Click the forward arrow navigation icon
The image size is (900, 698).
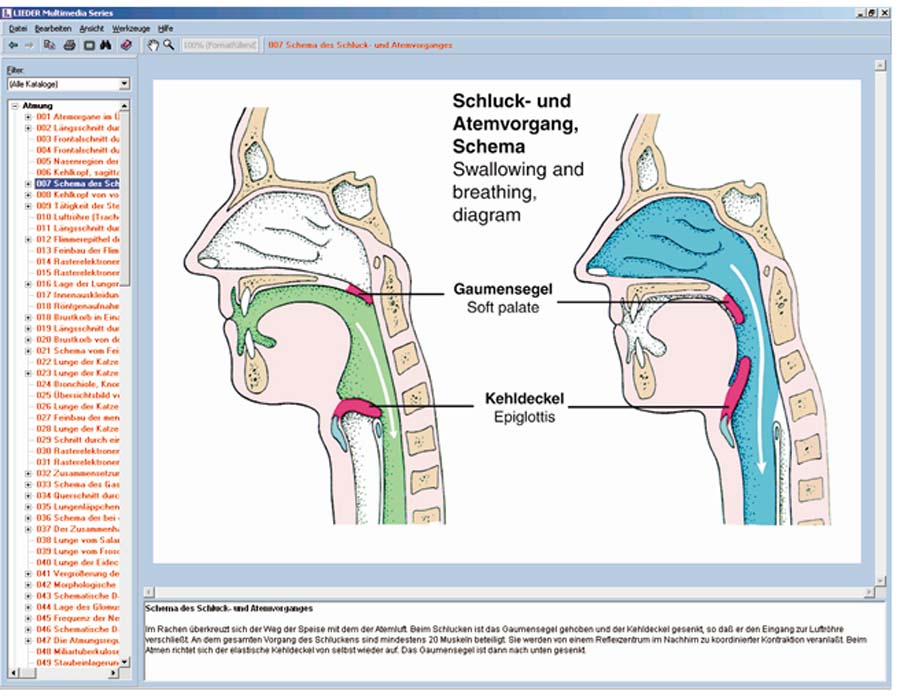pyautogui.click(x=29, y=46)
